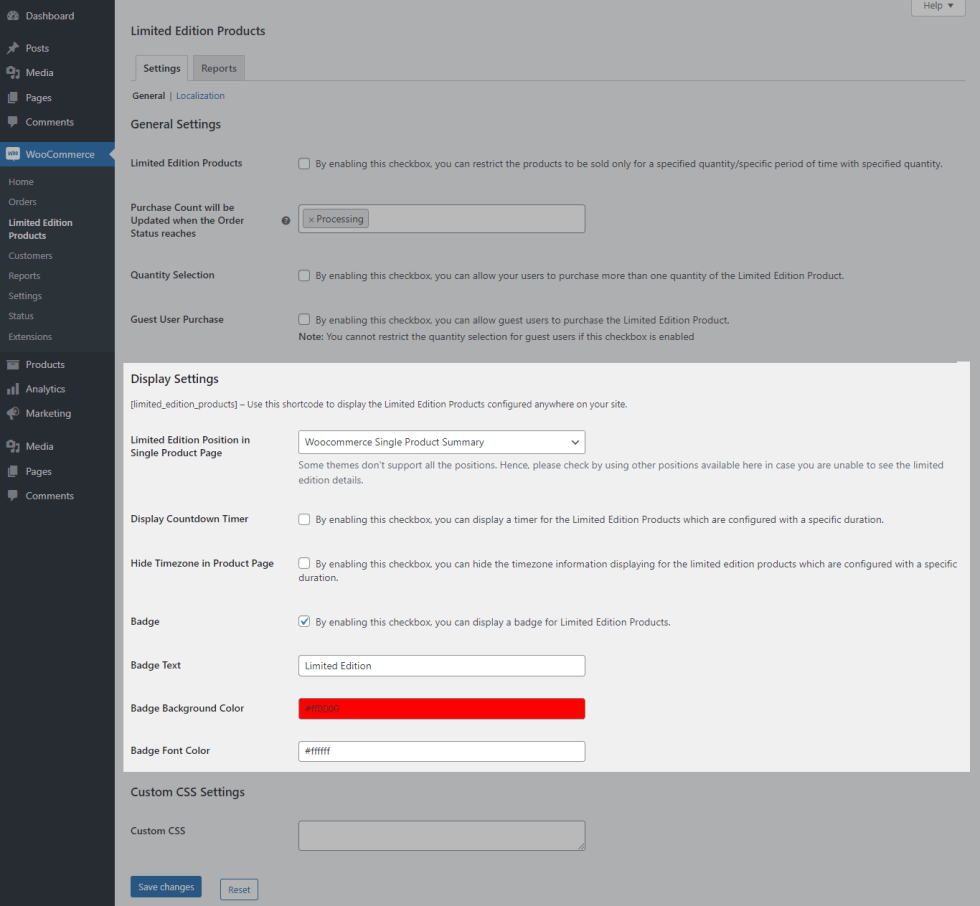
Task: Open the order status multi-select box
Action: (441, 219)
